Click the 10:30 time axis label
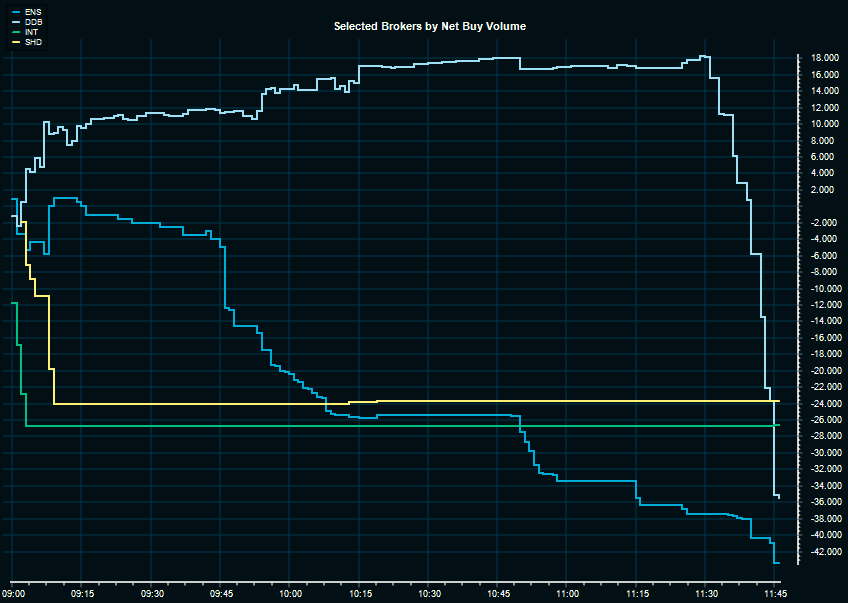The width and height of the screenshot is (848, 603). [x=428, y=593]
